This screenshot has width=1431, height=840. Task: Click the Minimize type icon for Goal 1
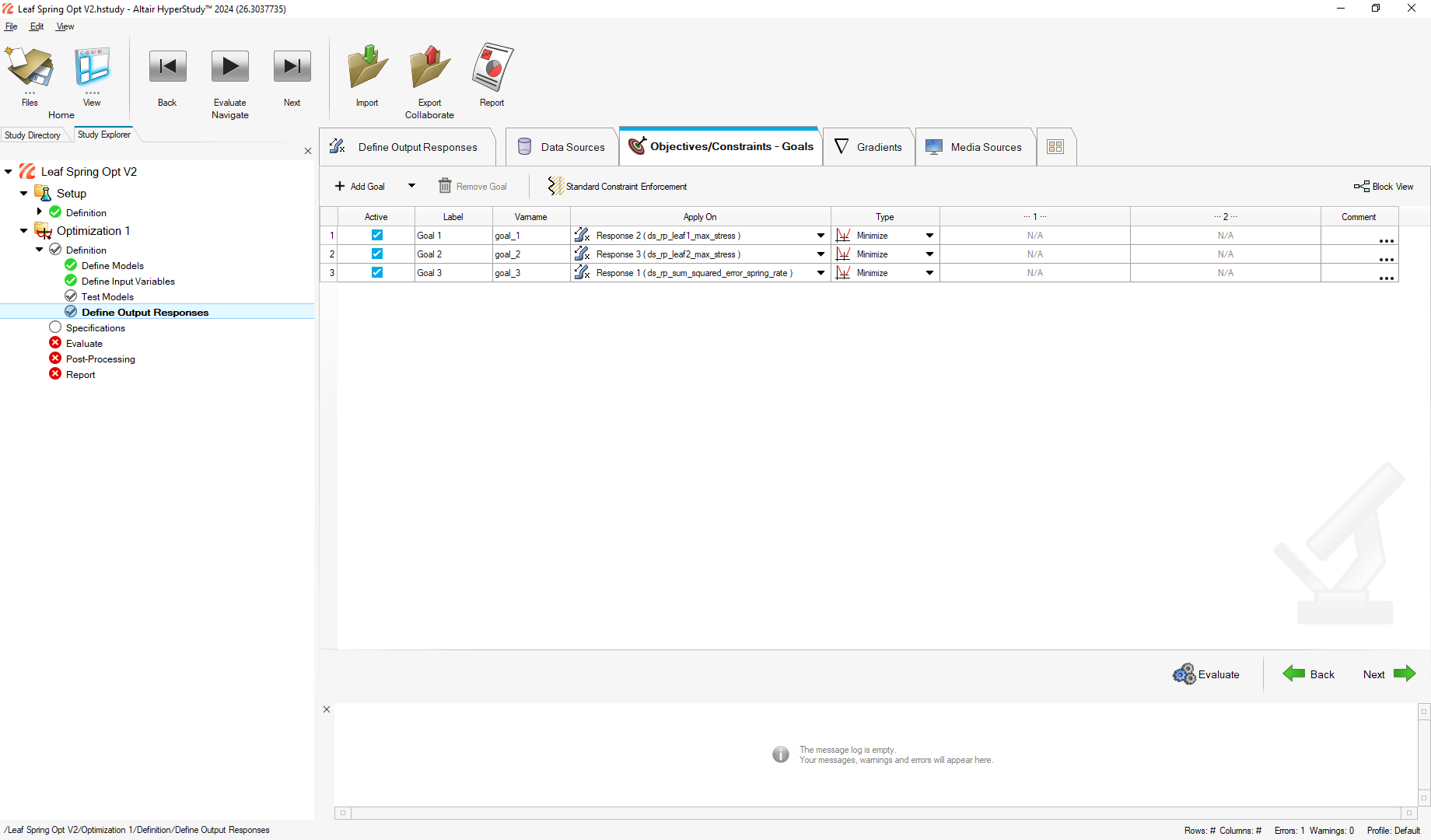(x=843, y=235)
